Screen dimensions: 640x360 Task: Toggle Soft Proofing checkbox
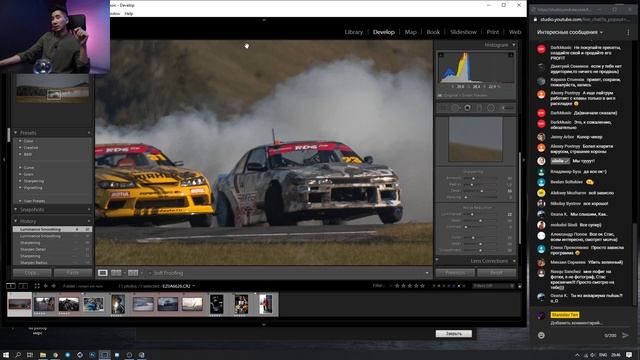[150, 273]
